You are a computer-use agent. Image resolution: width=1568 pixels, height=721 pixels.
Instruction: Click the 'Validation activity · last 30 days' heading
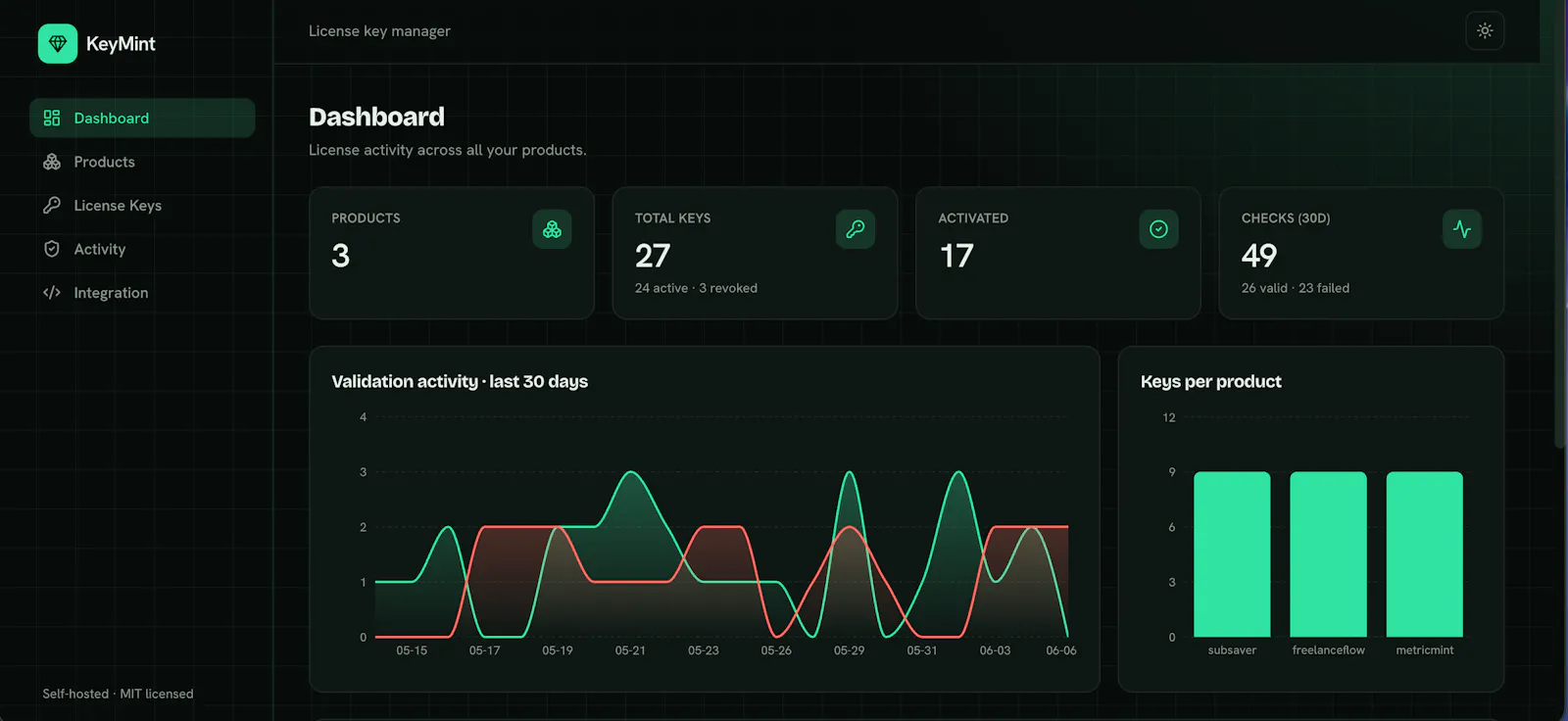460,382
